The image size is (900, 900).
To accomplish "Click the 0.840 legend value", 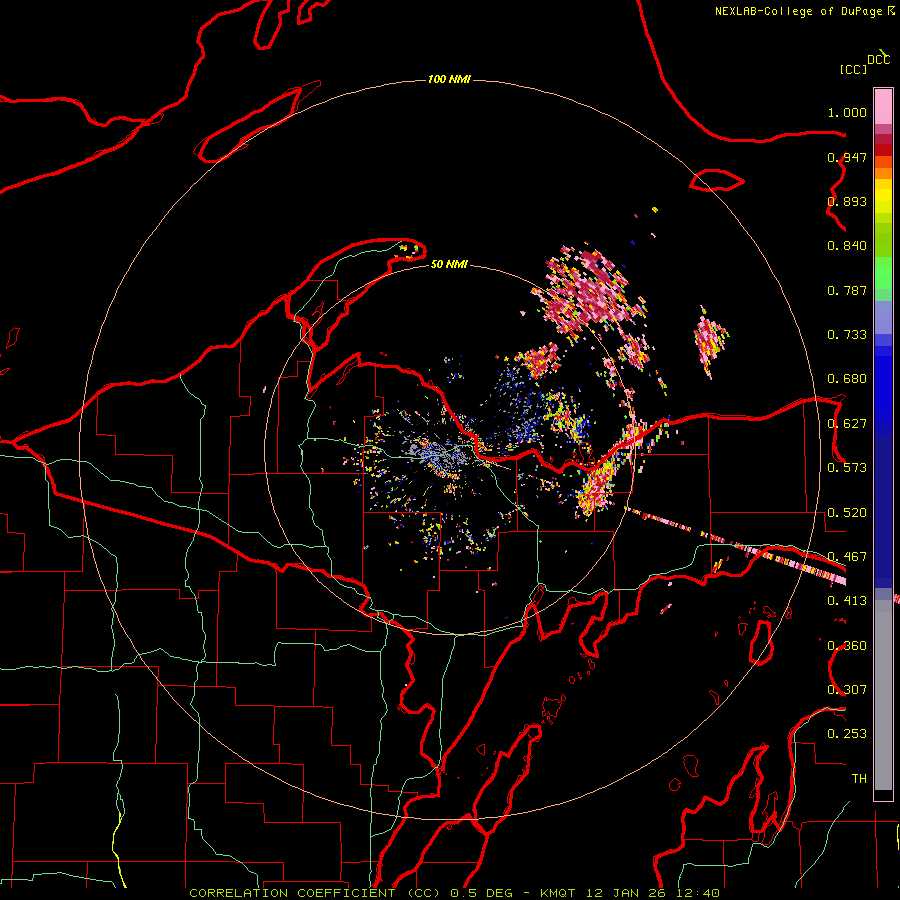I will coord(847,246).
